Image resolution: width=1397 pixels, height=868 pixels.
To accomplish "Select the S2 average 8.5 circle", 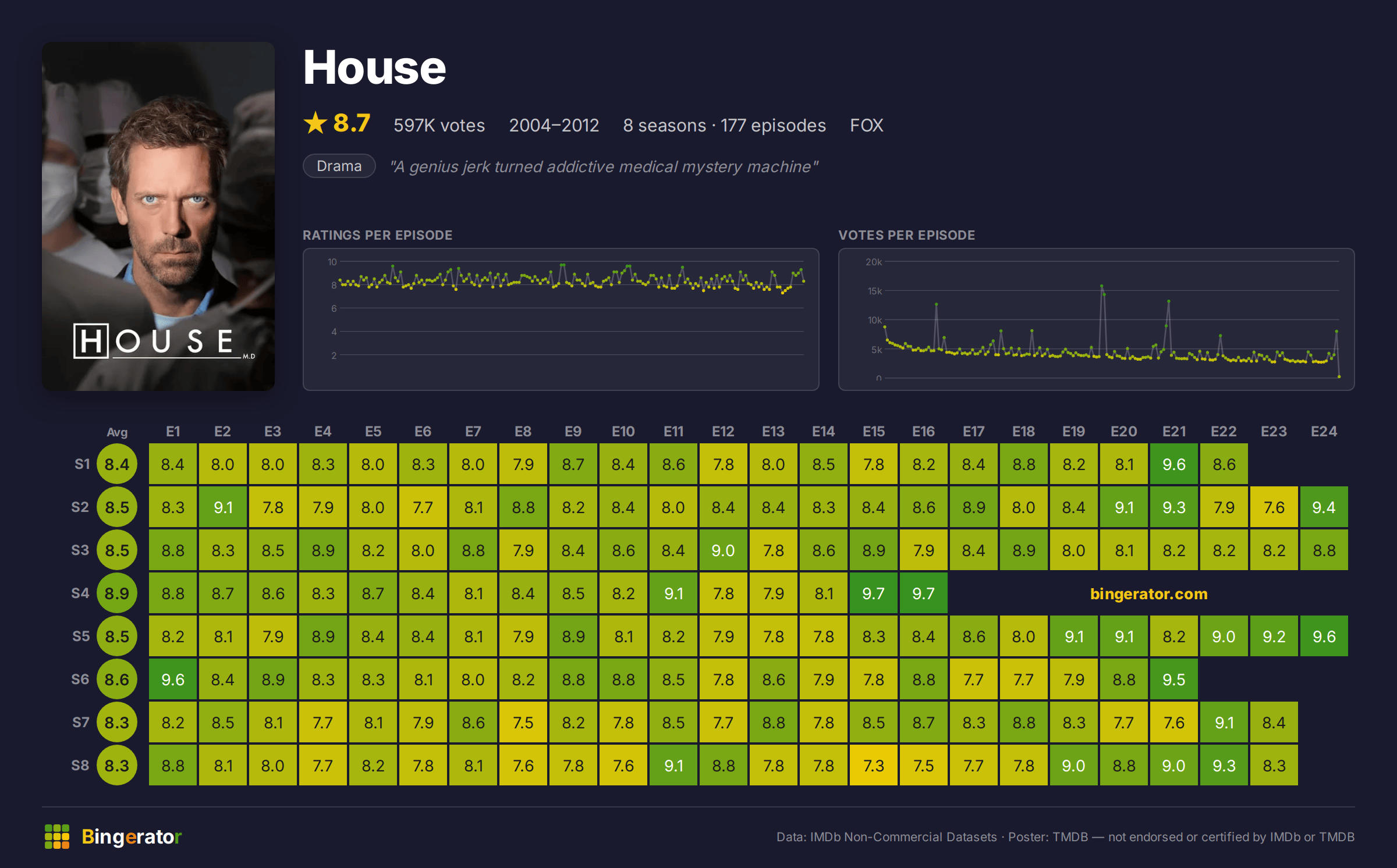I will pyautogui.click(x=117, y=507).
